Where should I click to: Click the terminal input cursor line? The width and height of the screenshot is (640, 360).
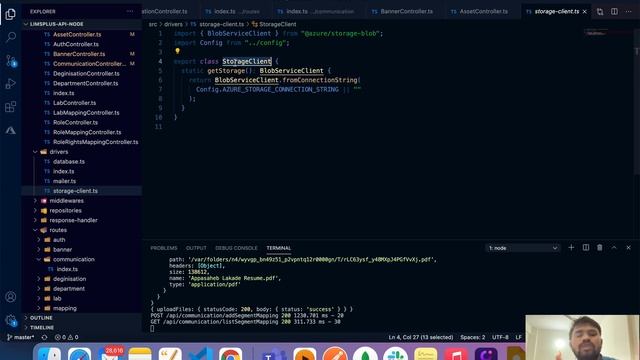pos(152,329)
